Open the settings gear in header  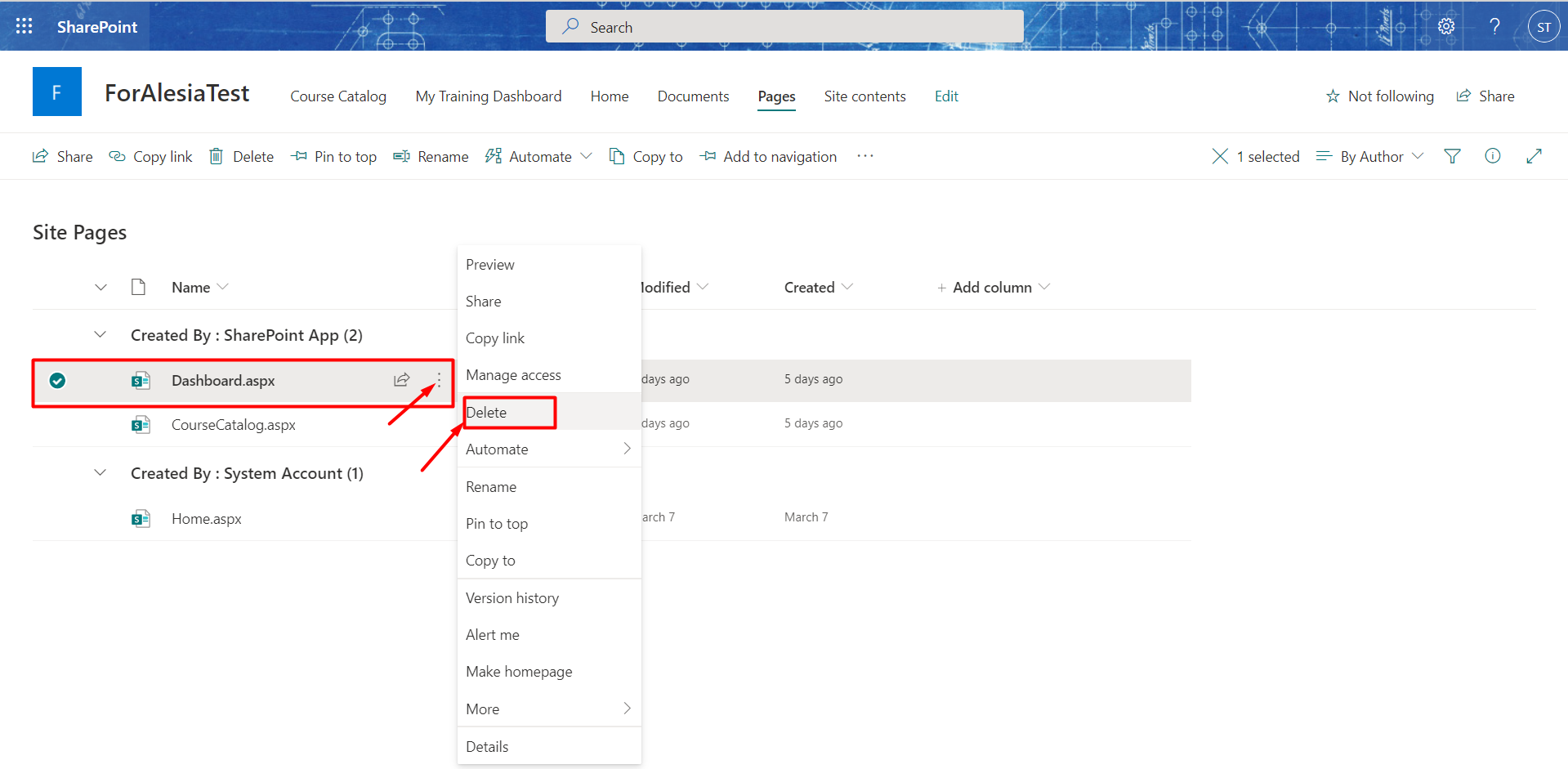(1446, 26)
